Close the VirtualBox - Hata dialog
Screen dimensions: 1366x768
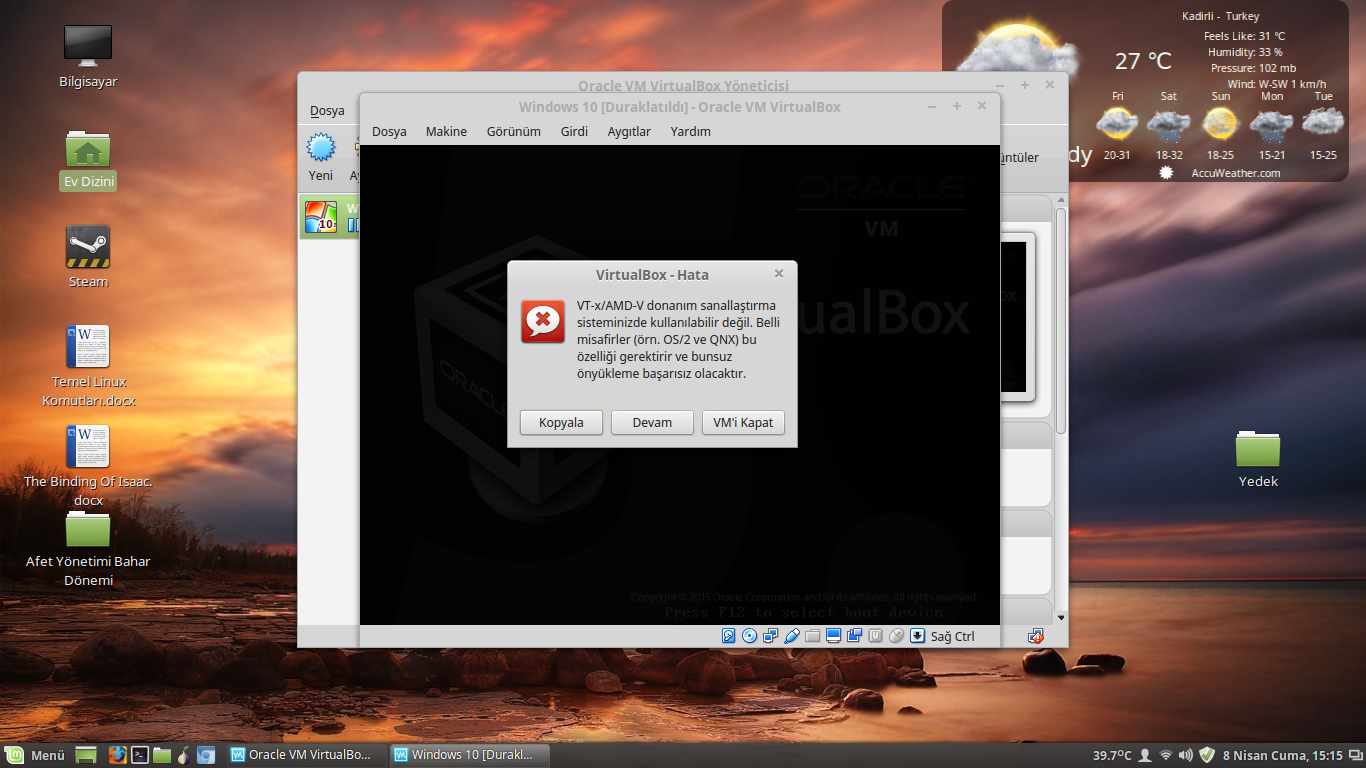[779, 273]
